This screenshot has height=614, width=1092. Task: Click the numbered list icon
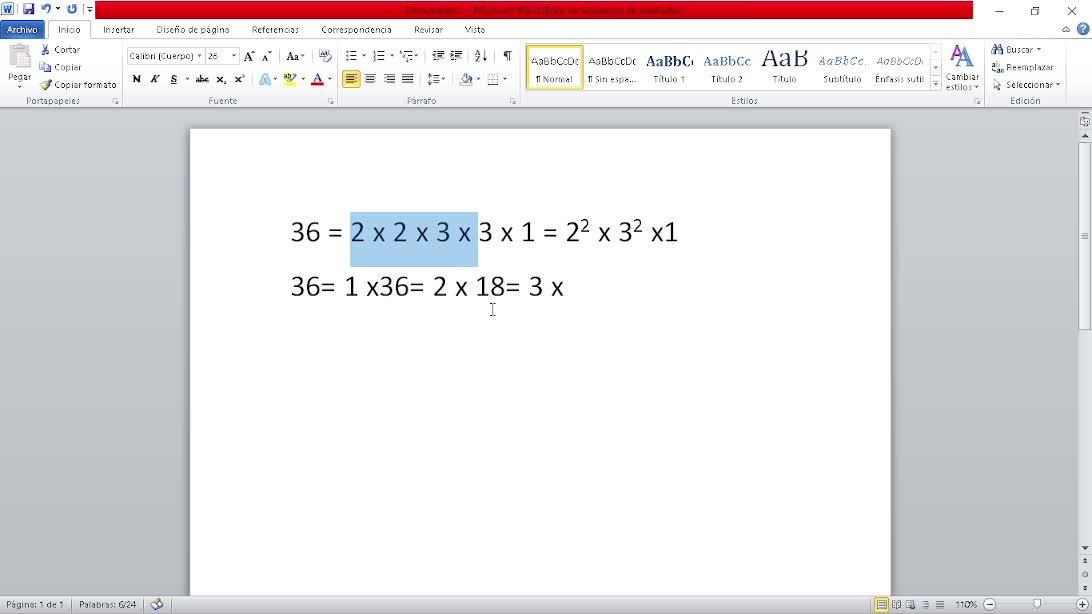[x=378, y=56]
